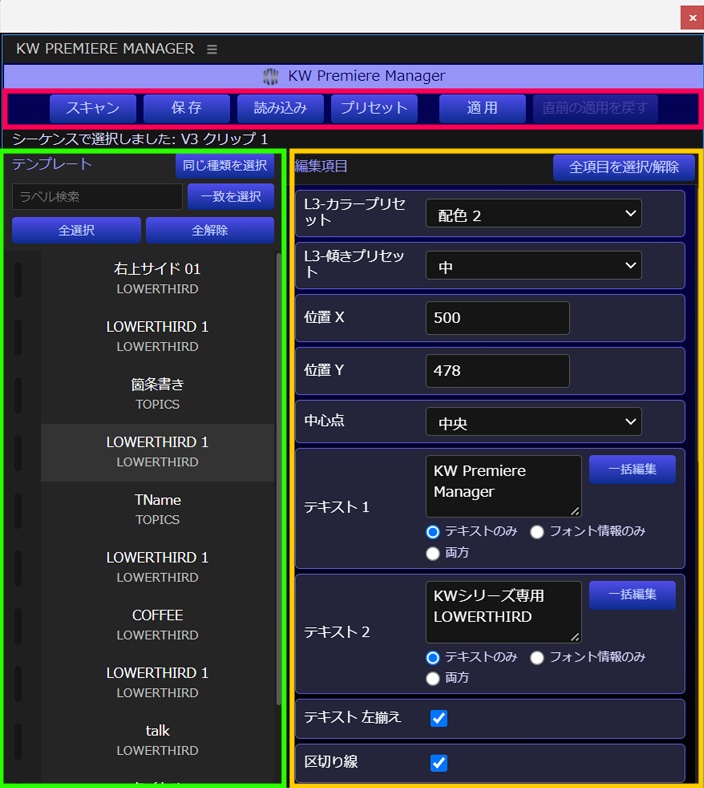Select the COFFEE template

157,625
